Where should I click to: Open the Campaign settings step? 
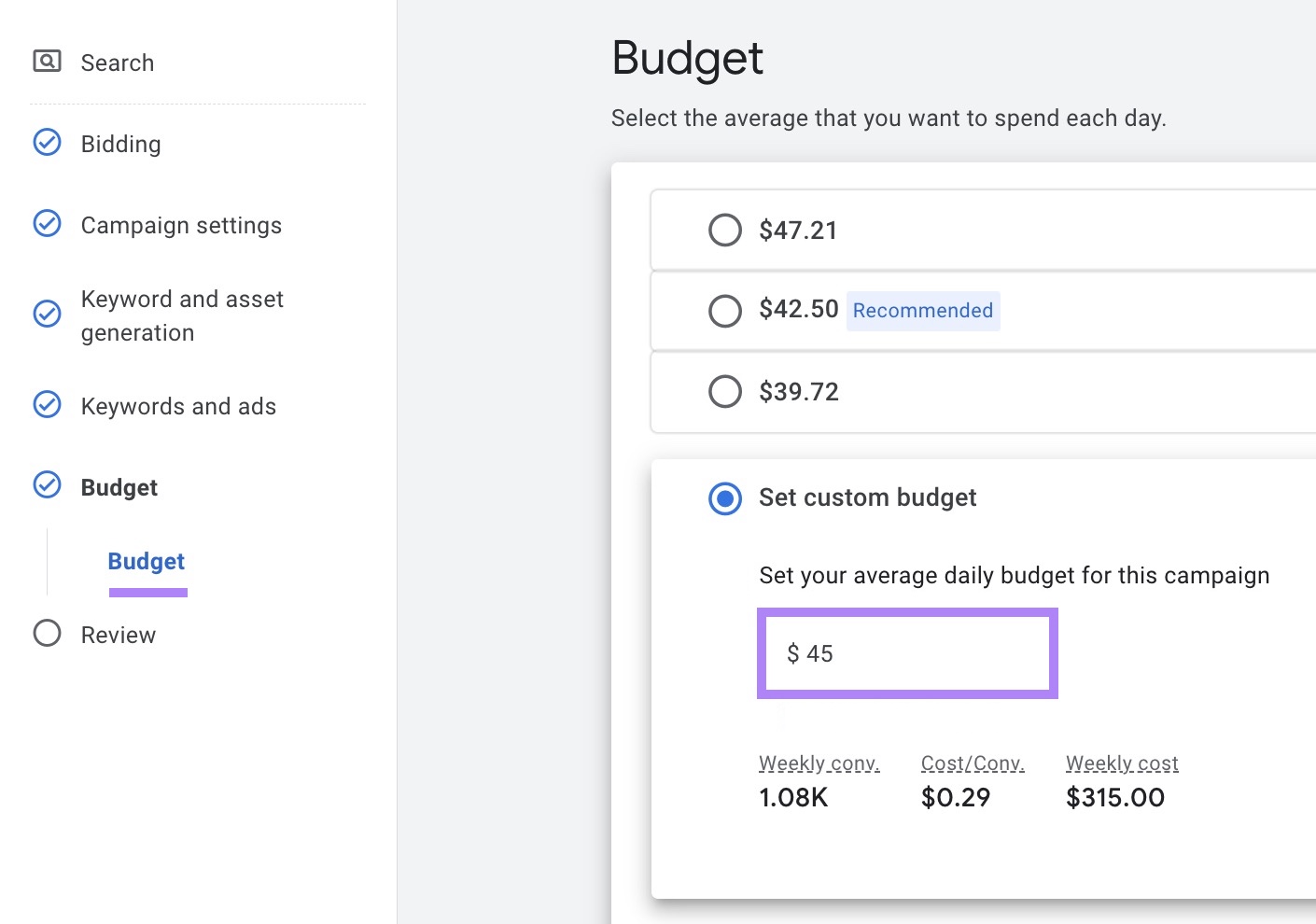pos(181,224)
